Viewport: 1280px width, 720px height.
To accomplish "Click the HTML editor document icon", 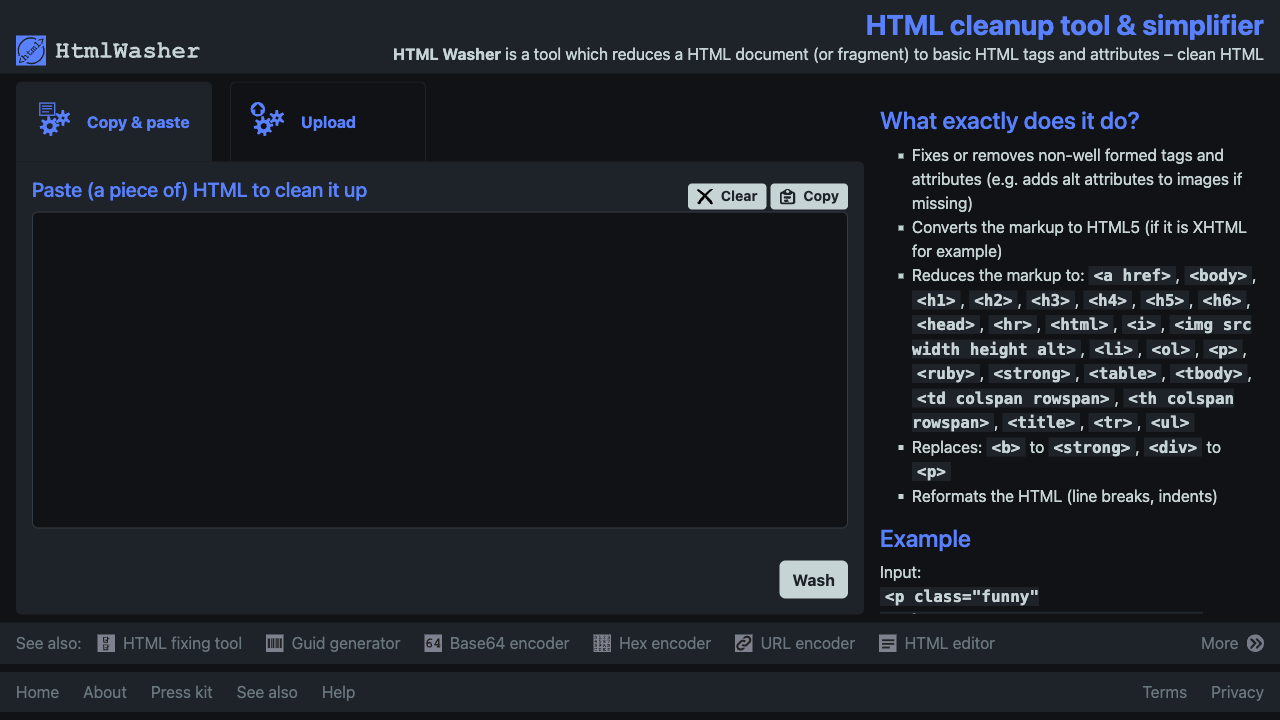I will tap(888, 643).
